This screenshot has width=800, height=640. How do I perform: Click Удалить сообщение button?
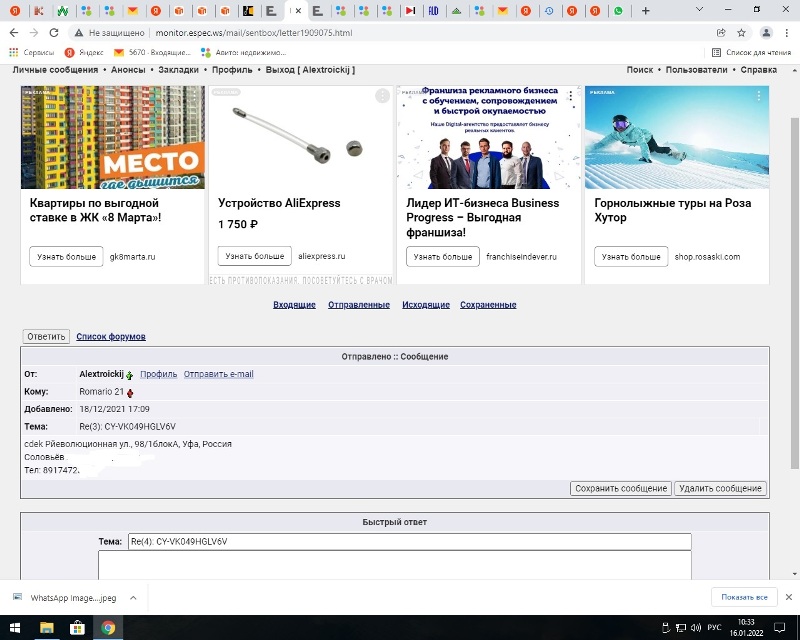pyautogui.click(x=720, y=488)
